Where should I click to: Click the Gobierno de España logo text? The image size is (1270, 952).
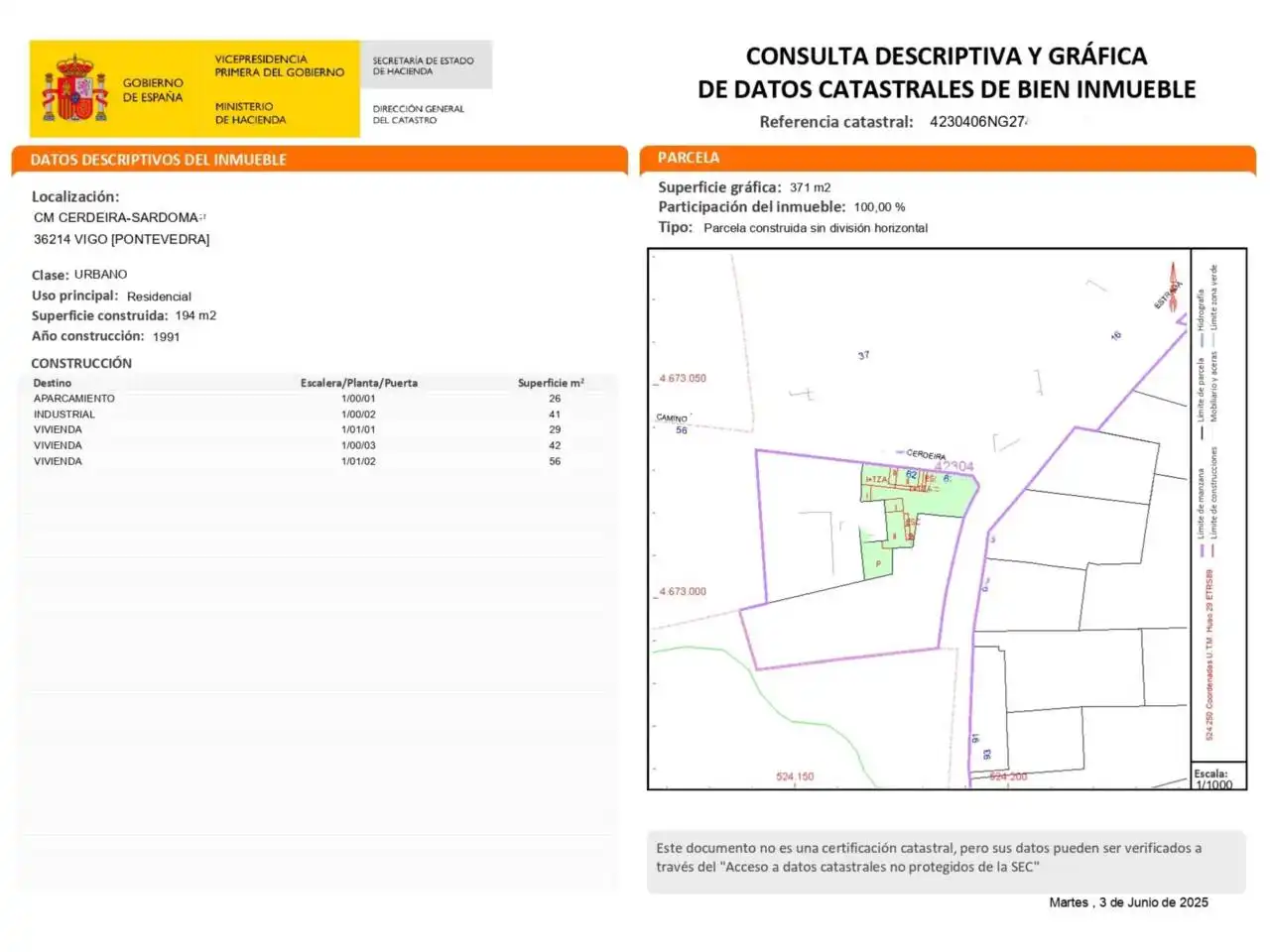coord(153,90)
